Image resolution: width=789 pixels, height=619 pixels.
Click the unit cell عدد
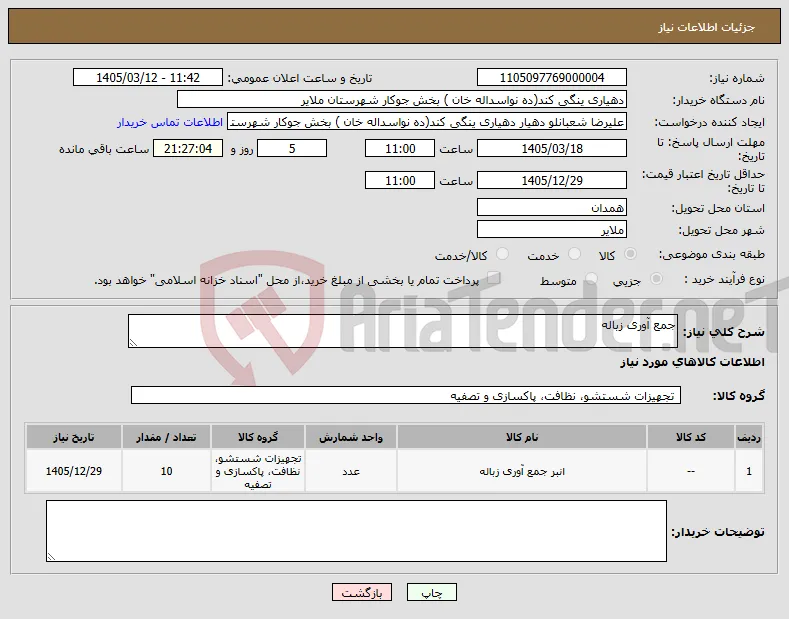coord(351,471)
